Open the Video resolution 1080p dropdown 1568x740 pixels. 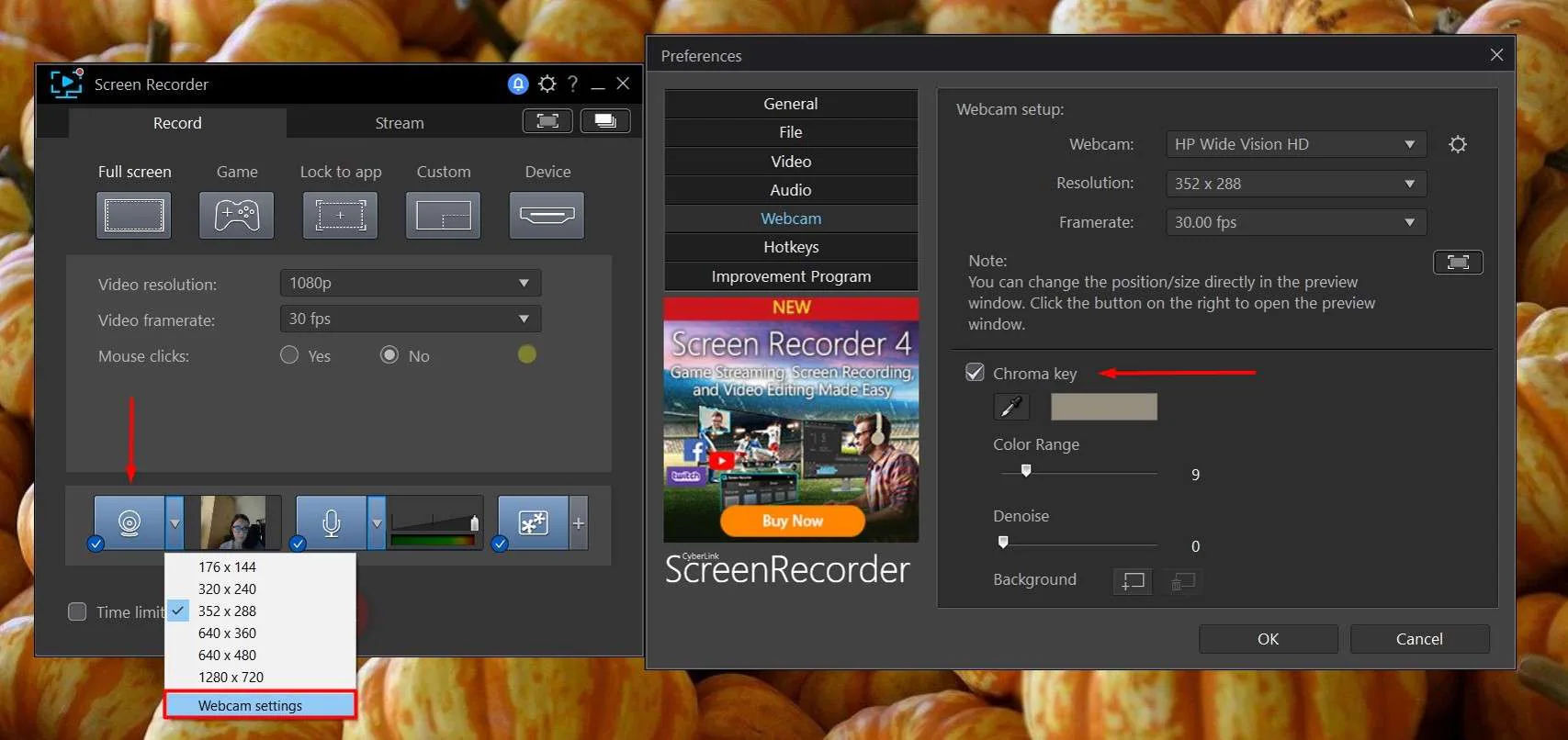(x=411, y=283)
